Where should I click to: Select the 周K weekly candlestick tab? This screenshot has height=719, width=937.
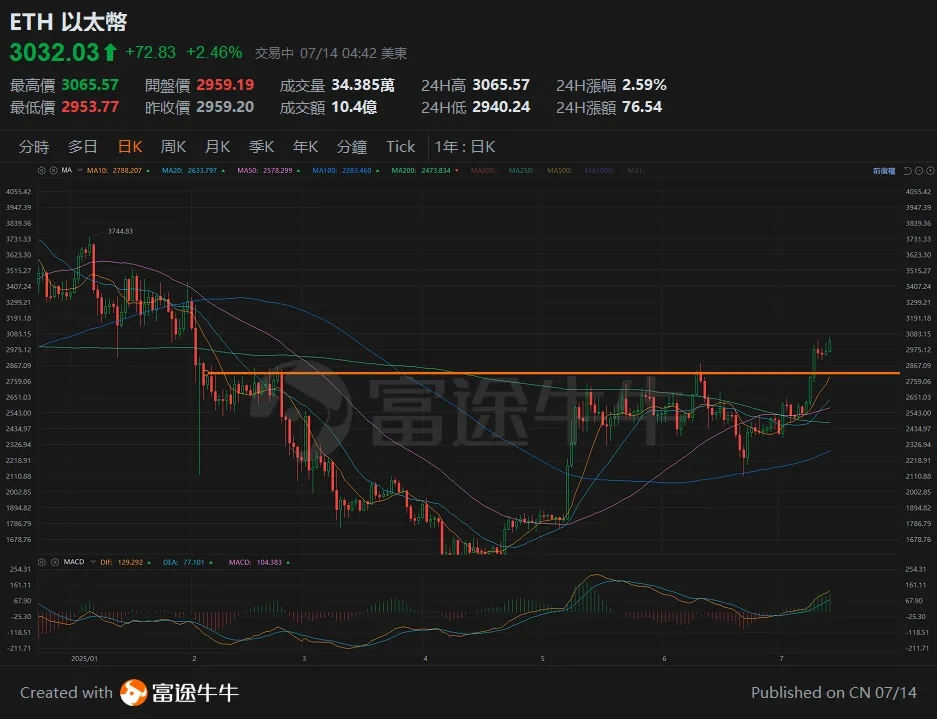click(173, 146)
